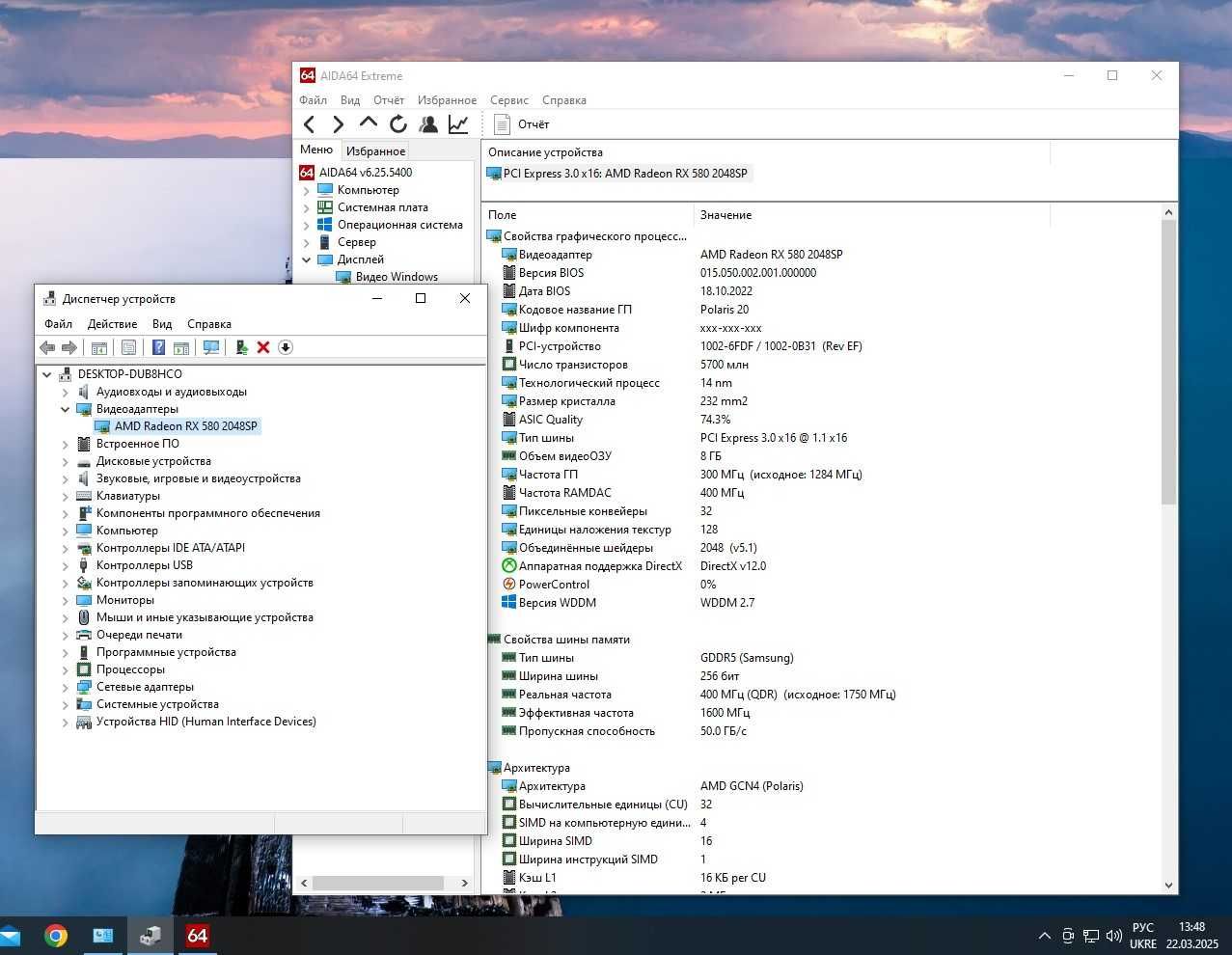This screenshot has height=955, width=1232.
Task: Expand the Процессоры node
Action: point(66,670)
